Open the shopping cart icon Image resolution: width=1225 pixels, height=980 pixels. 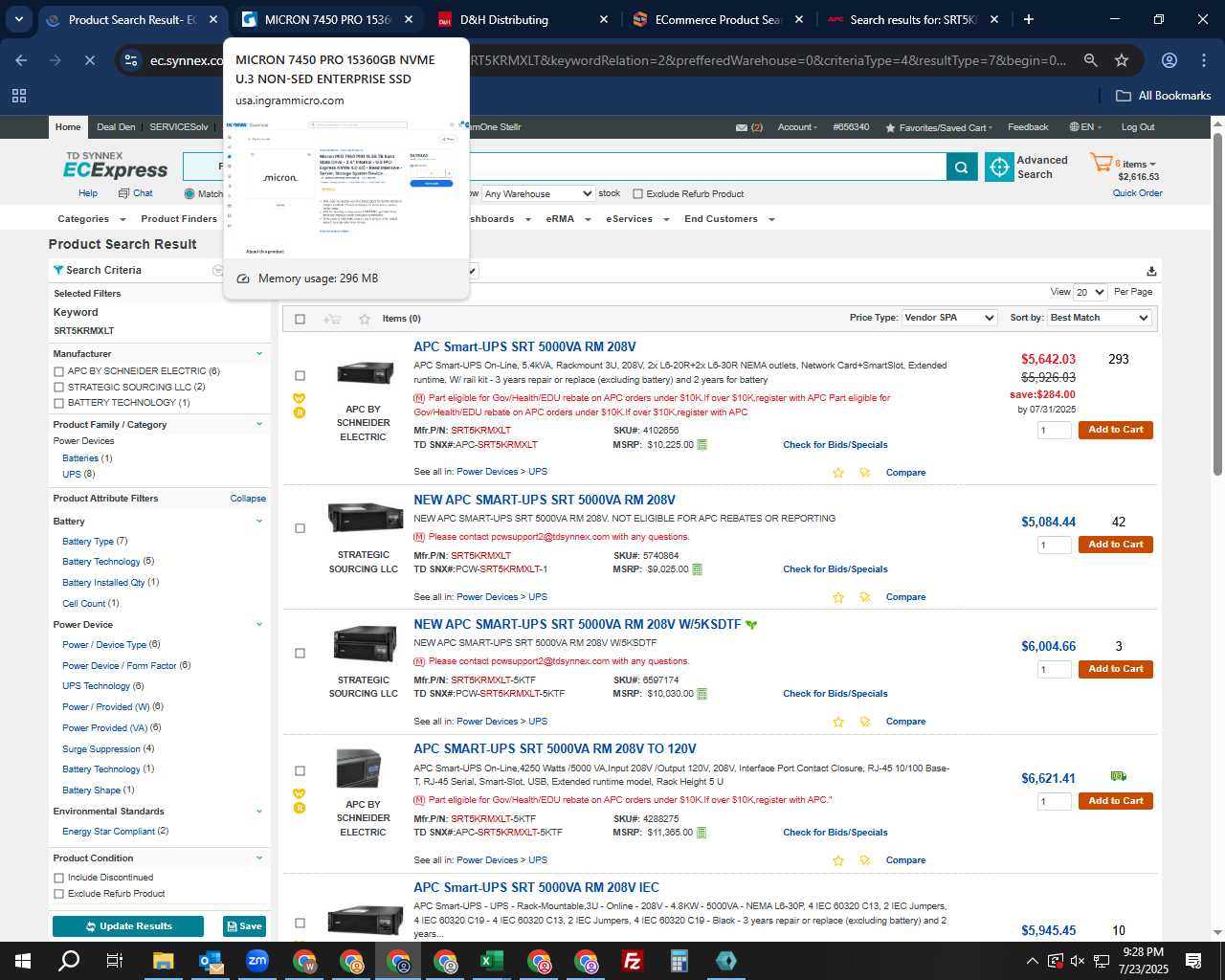1101,164
